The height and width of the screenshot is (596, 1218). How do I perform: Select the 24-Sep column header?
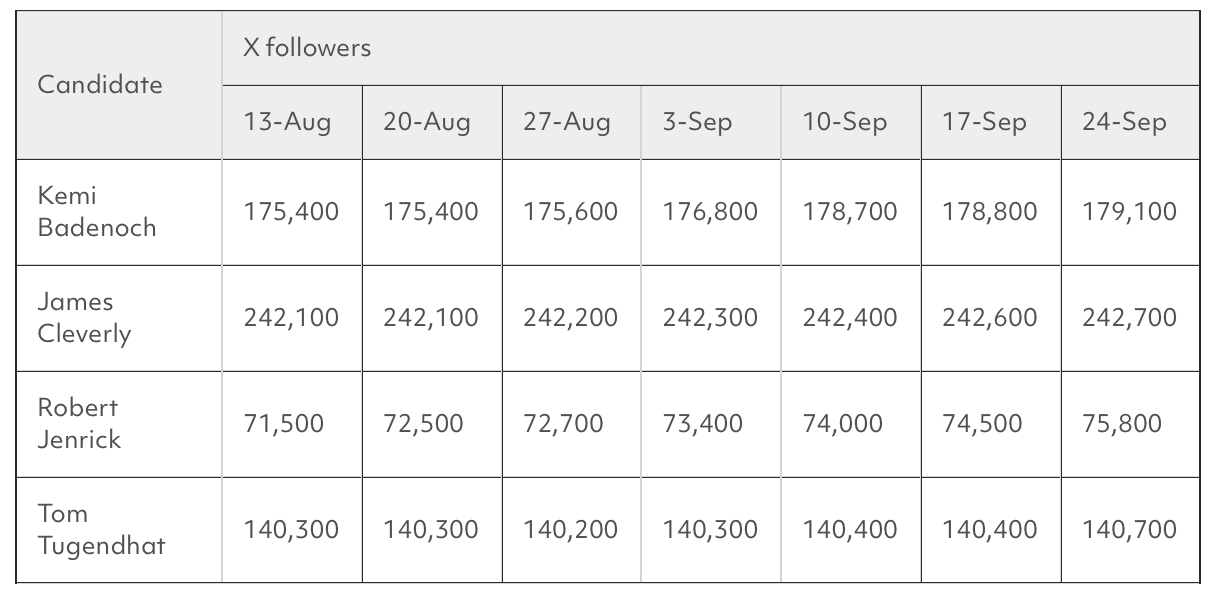[x=1124, y=123]
